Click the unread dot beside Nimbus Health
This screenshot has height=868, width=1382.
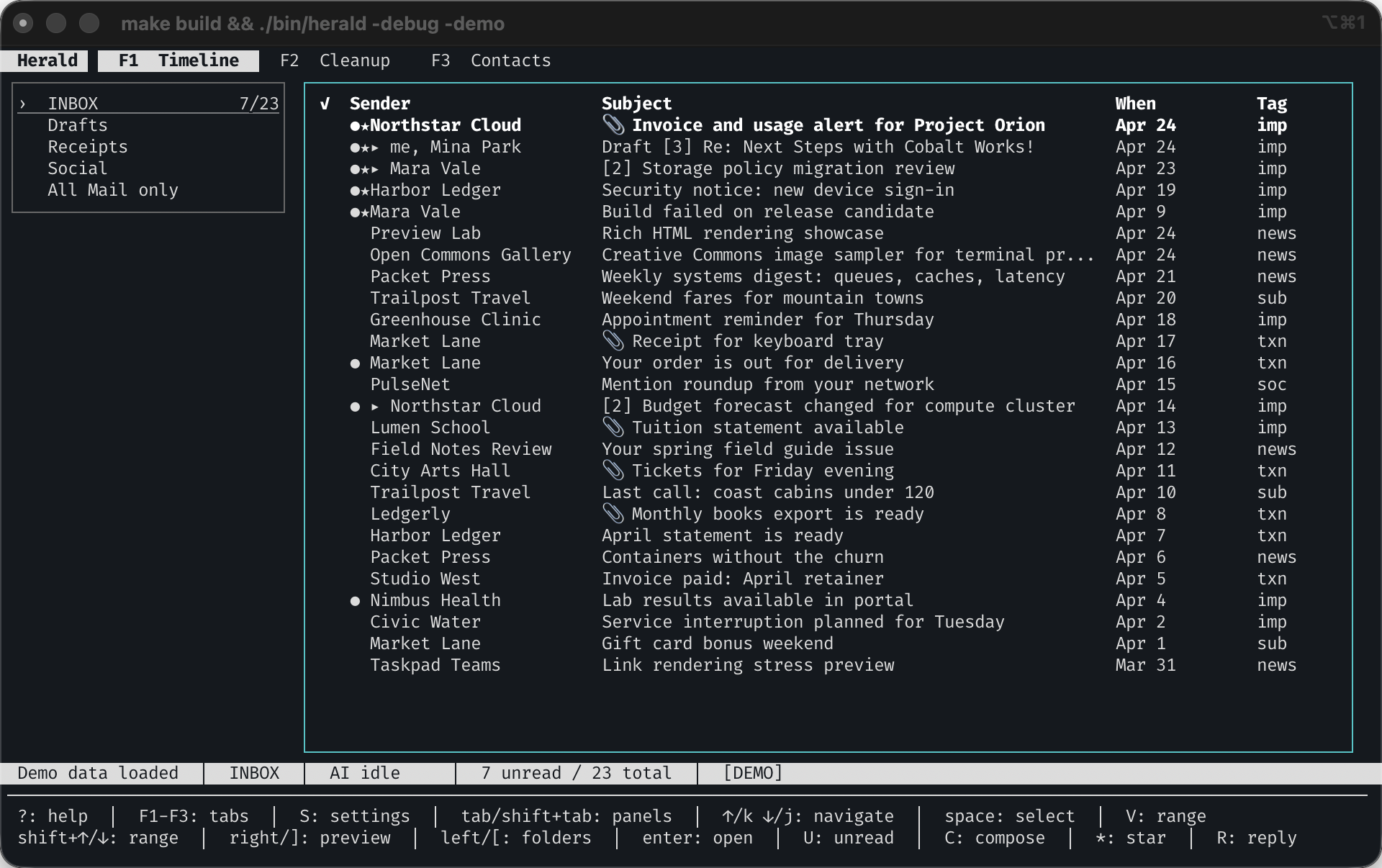tap(355, 601)
